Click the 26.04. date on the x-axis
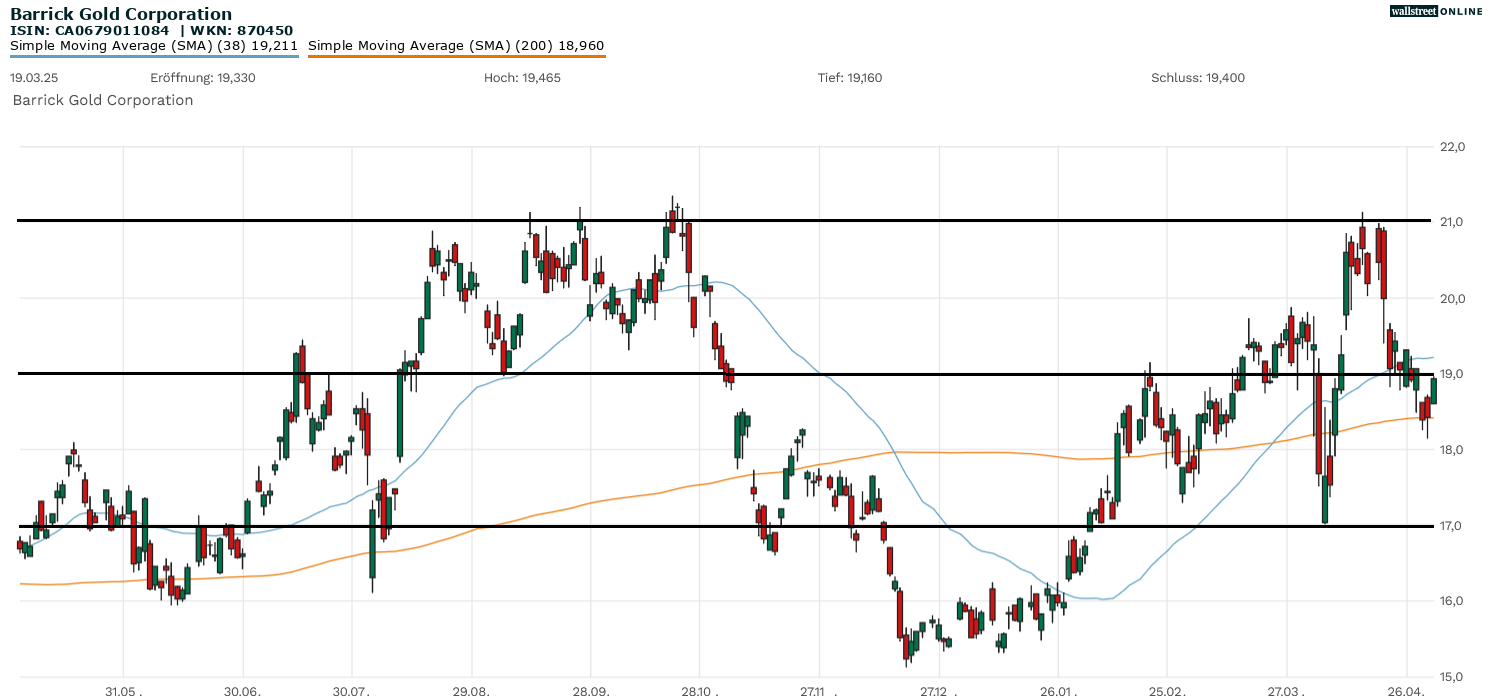Screen dimensions: 1490x698 point(1406,691)
